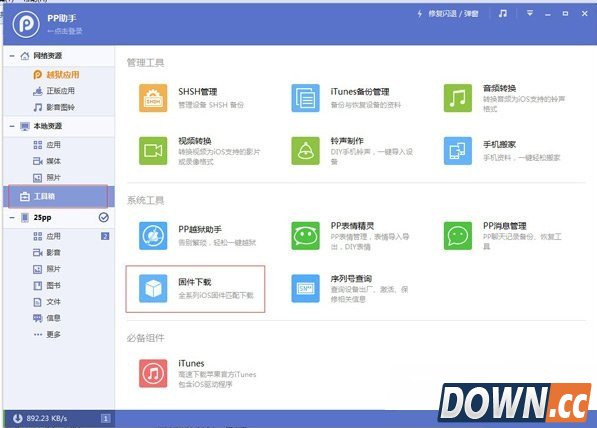Click 更多 to show more items

coord(47,334)
